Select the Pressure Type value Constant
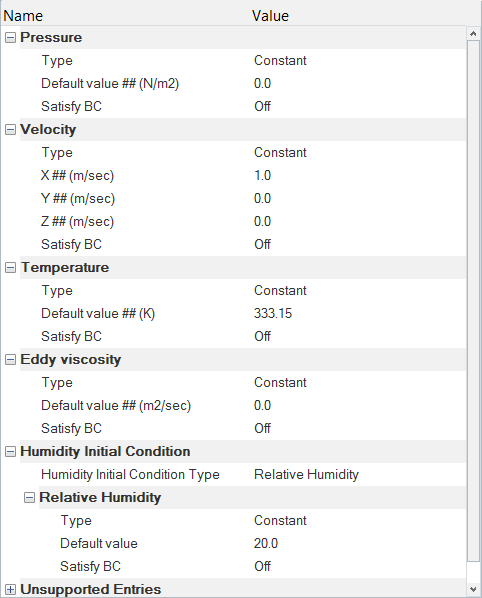Viewport: 482px width, 598px height. click(280, 61)
